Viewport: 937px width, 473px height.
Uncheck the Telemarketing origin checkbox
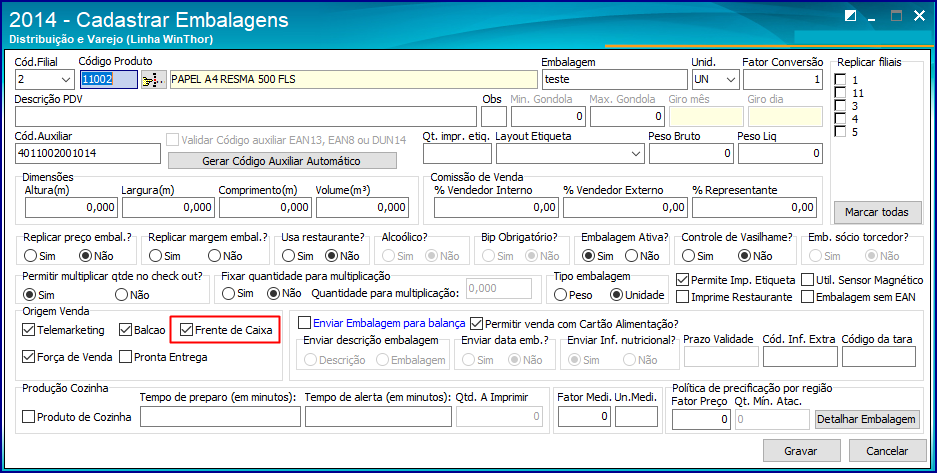(x=28, y=330)
